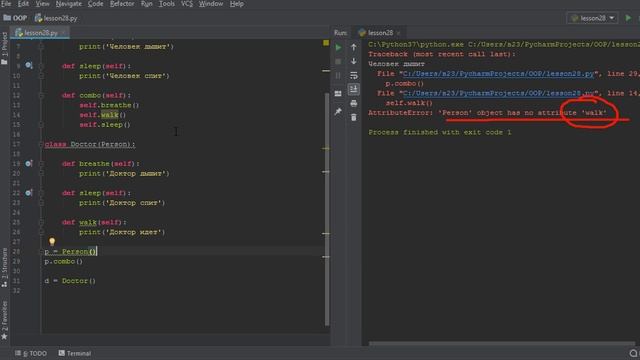Click the overridden-method gutter icon at line 9
Viewport: 640px width, 360px height.
(29, 65)
